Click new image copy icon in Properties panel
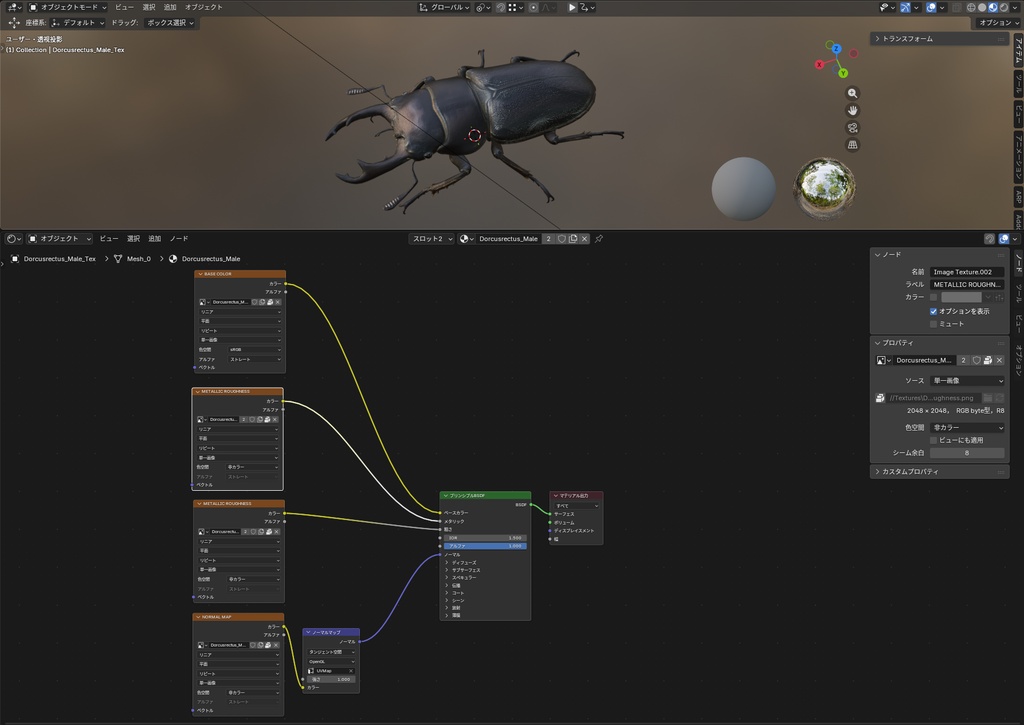This screenshot has height=725, width=1024. (987, 360)
